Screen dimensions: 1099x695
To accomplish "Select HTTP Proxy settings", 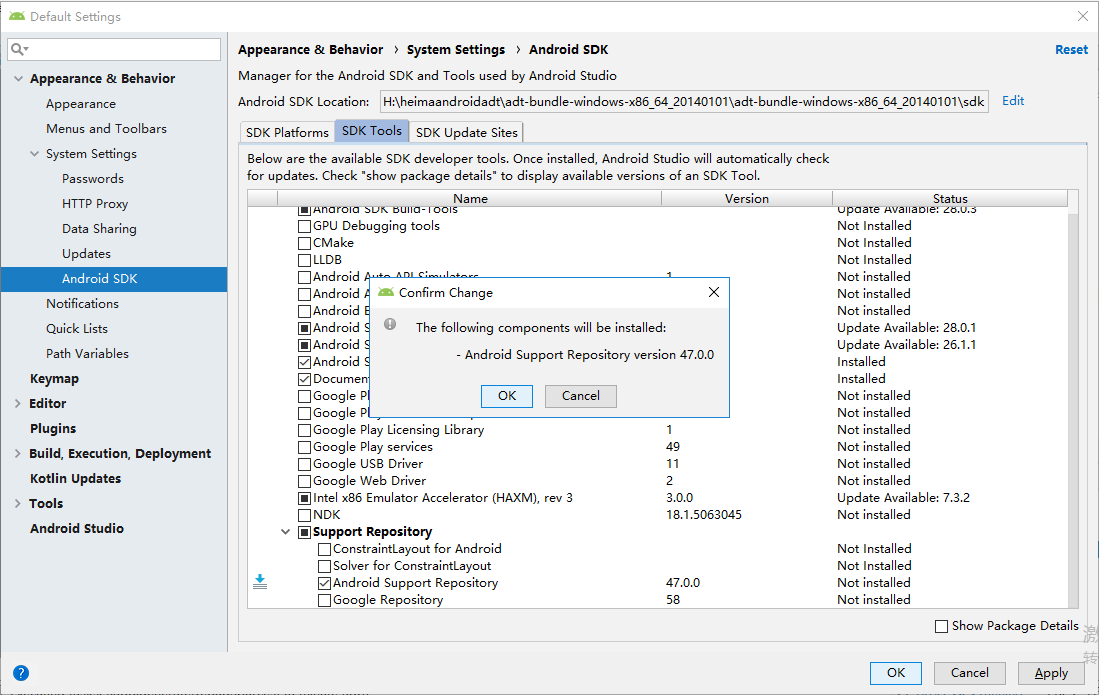I will click(95, 204).
